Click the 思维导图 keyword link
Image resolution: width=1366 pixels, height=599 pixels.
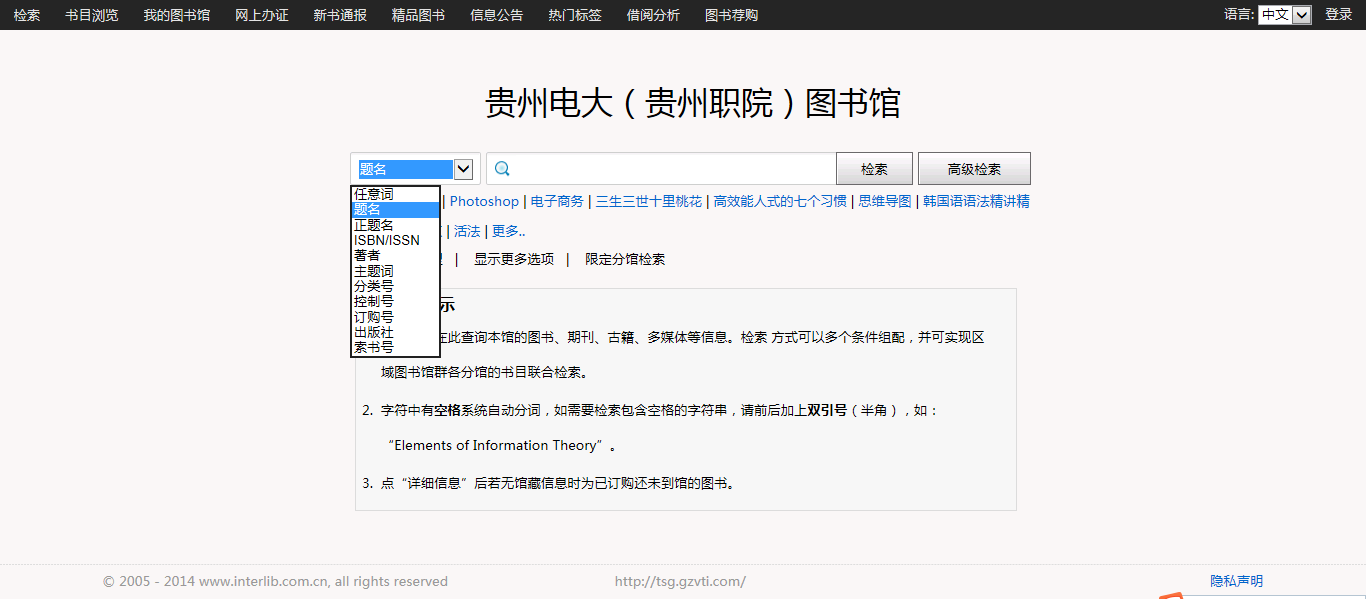(885, 202)
